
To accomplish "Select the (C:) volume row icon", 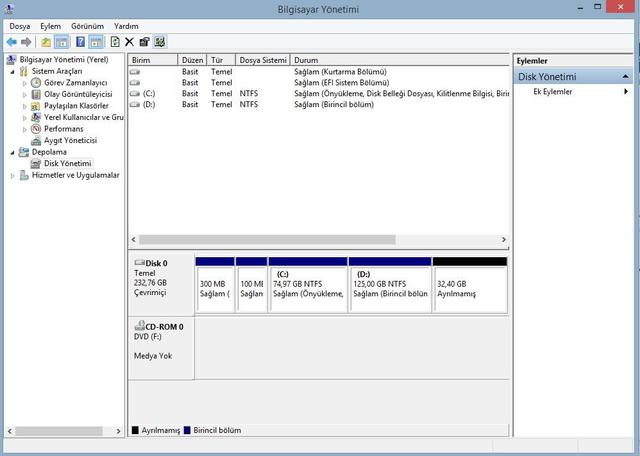I will 135,93.
